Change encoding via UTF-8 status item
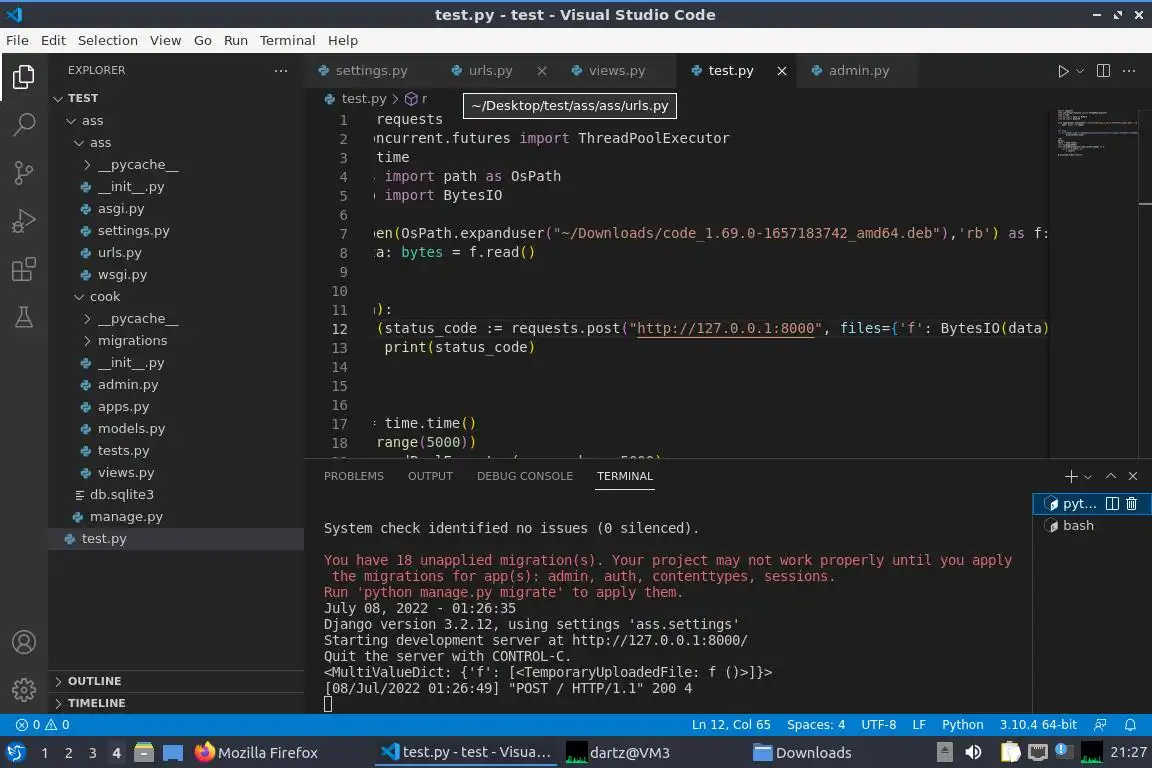The height and width of the screenshot is (768, 1152). pyautogui.click(x=878, y=725)
